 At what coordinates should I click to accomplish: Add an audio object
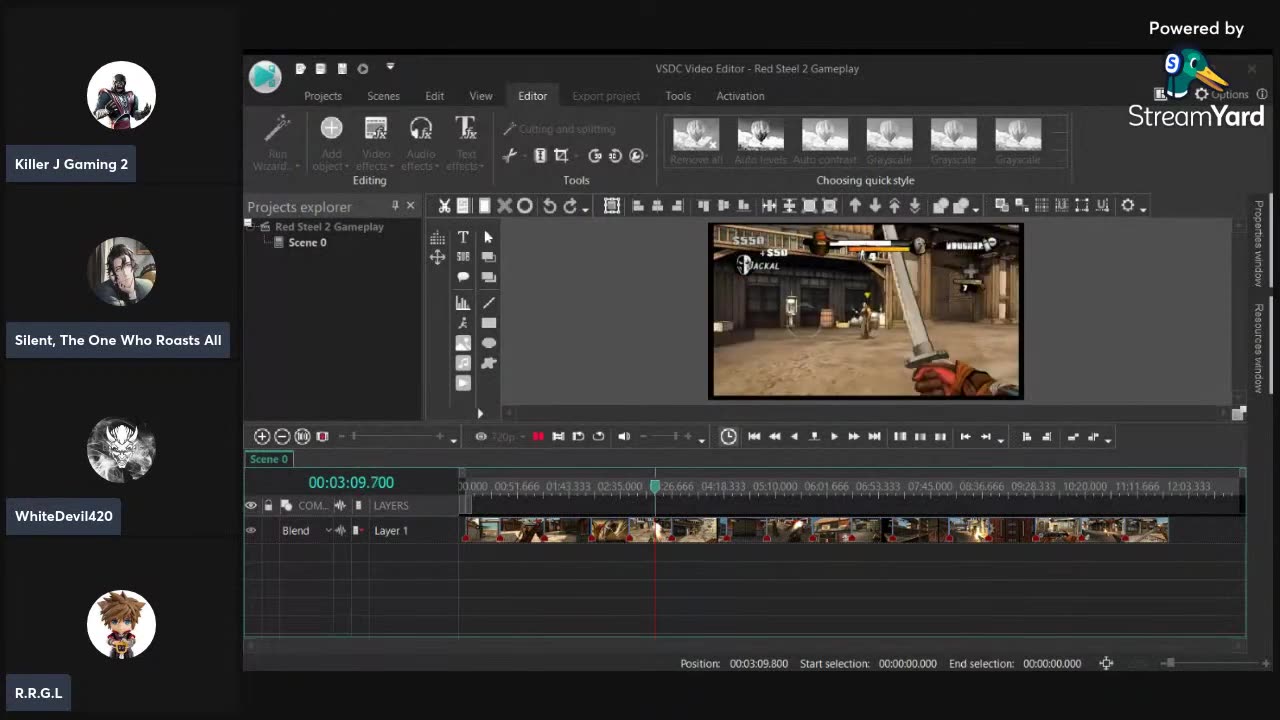[x=463, y=363]
